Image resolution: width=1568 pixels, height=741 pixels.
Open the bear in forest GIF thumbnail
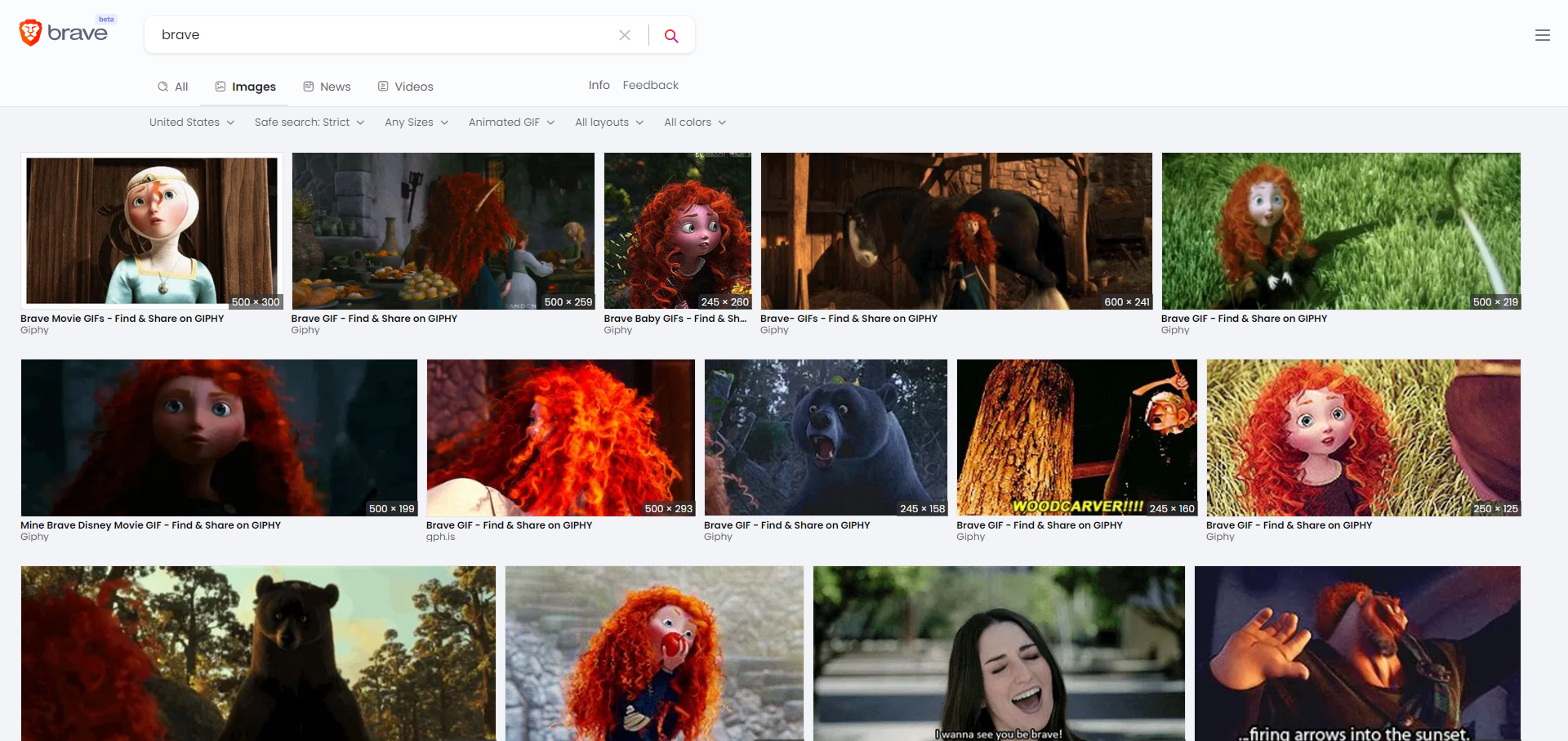point(258,654)
